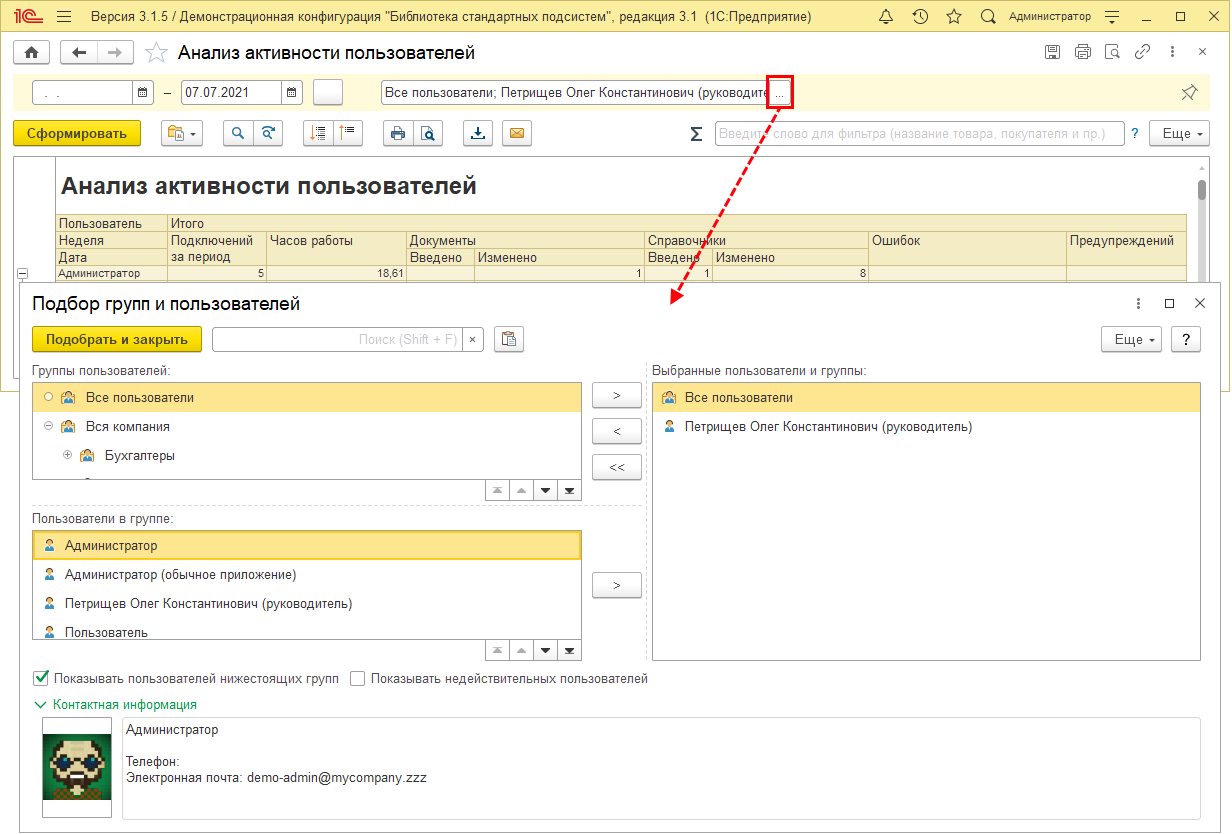
Task: Open favorites star in title bar
Action: [x=954, y=17]
